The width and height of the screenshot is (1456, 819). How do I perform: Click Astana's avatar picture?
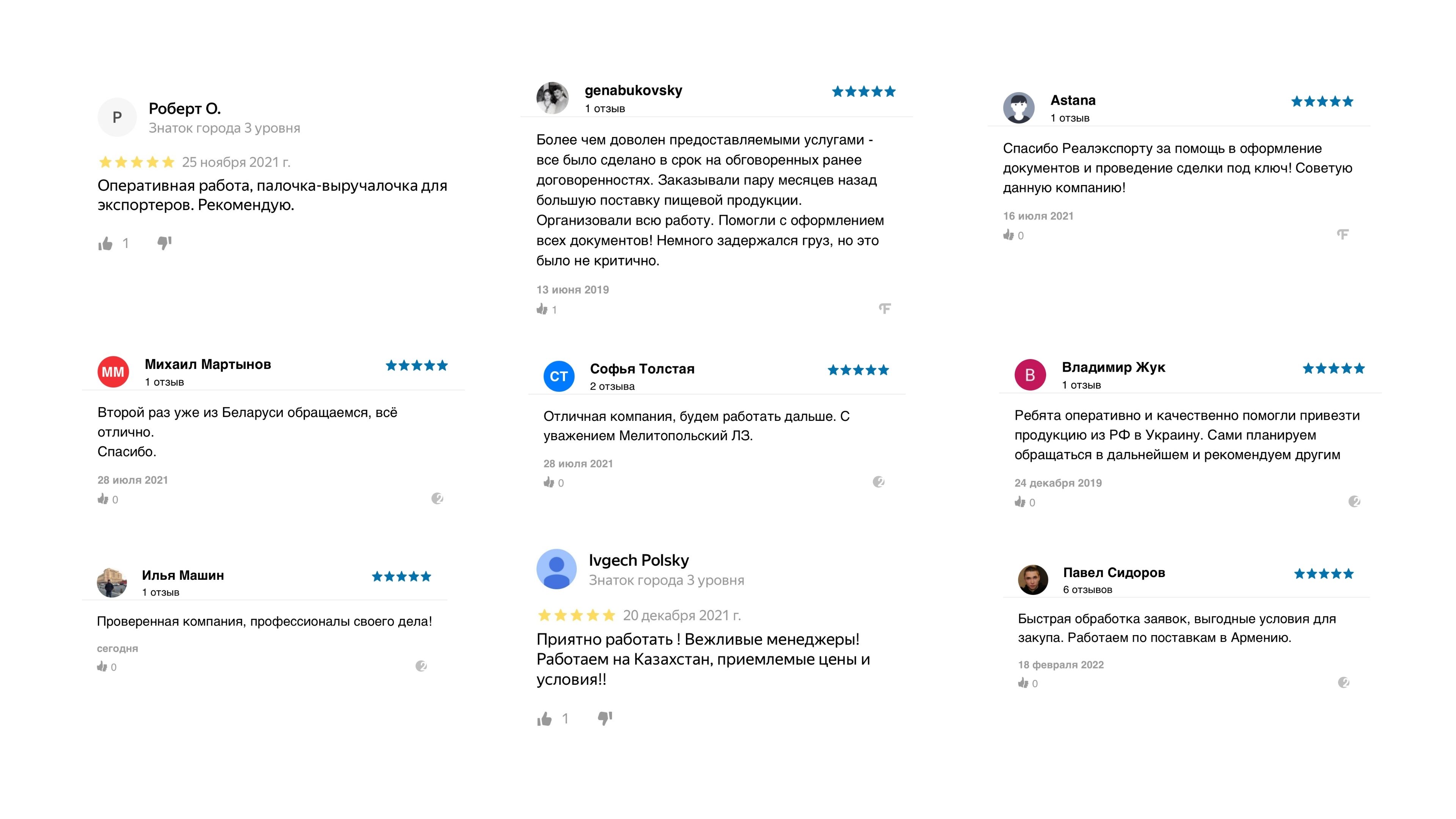click(x=1018, y=107)
